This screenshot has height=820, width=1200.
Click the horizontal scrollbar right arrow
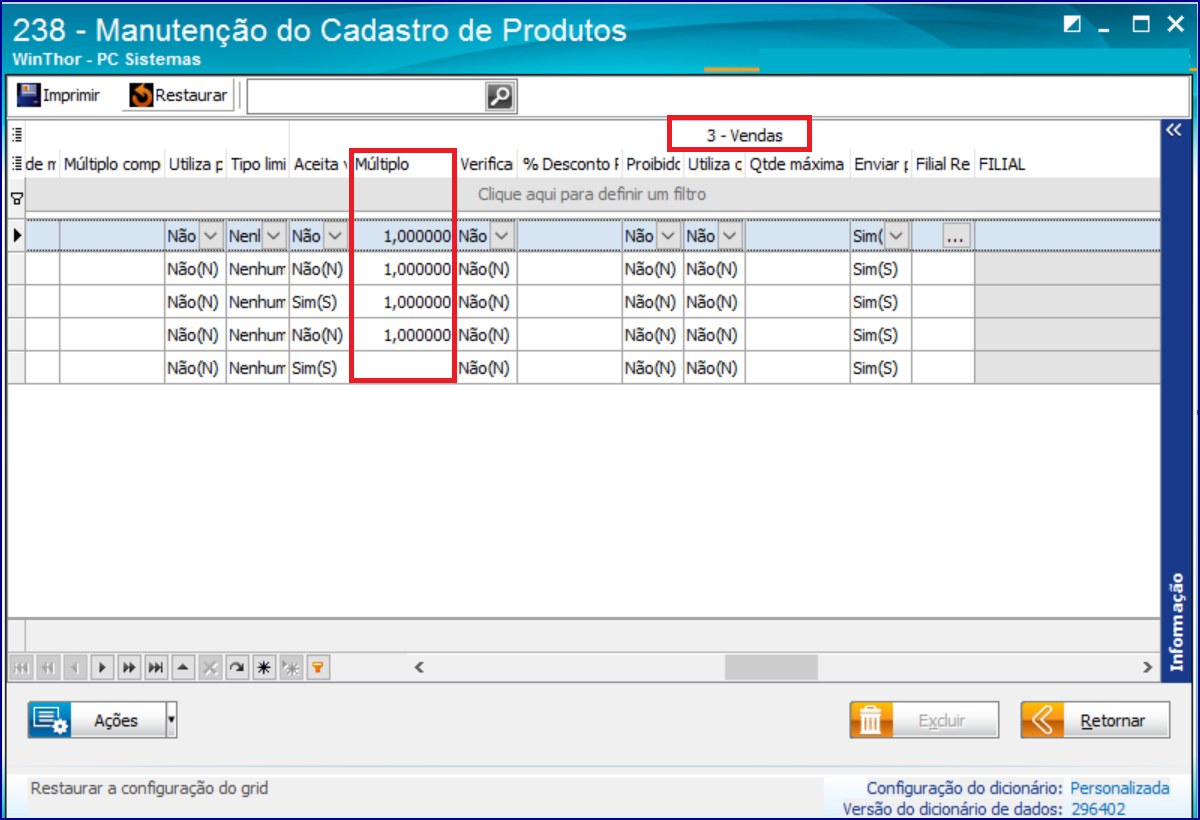1148,666
